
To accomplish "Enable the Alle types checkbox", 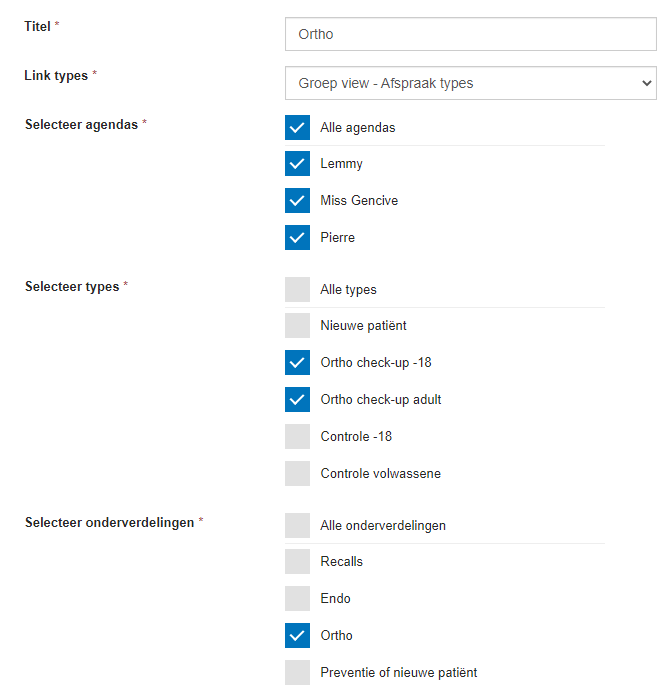I will coord(297,290).
